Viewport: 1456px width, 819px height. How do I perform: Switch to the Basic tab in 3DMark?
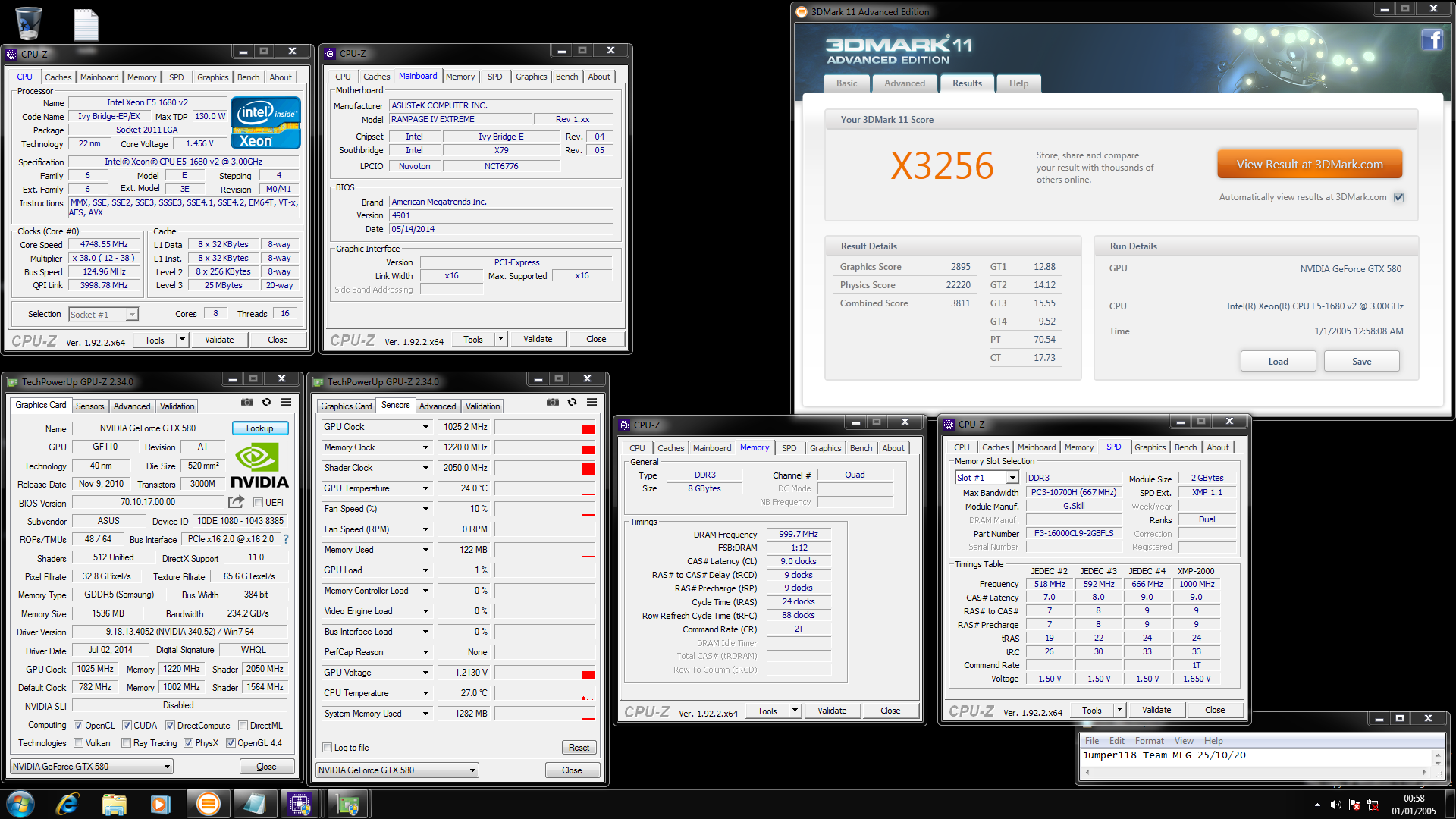846,83
